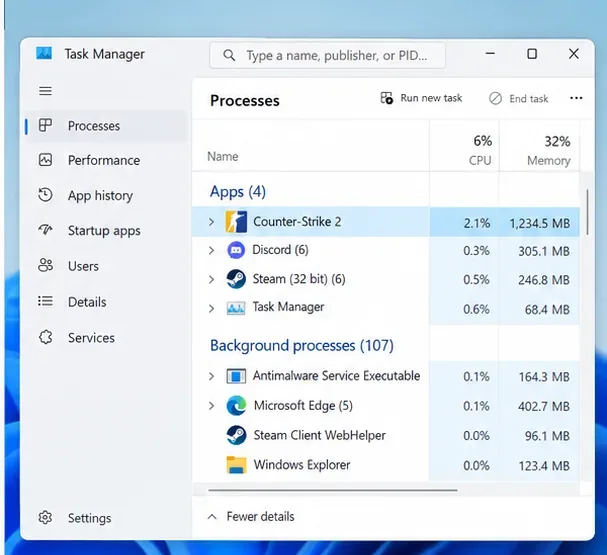Collapse view with Fewer details chevron
This screenshot has width=607, height=555.
click(212, 517)
